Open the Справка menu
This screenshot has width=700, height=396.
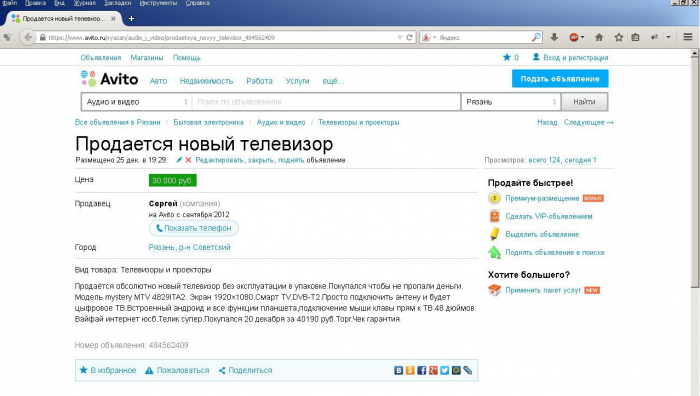pyautogui.click(x=197, y=3)
